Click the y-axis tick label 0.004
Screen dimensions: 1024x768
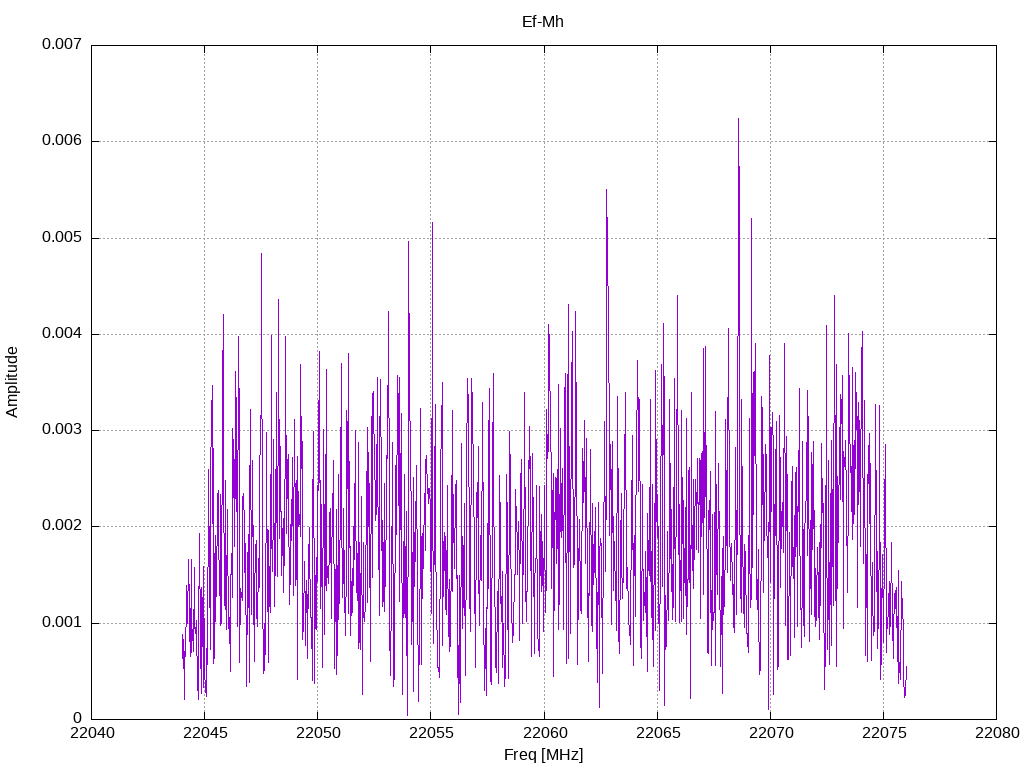(x=62, y=333)
